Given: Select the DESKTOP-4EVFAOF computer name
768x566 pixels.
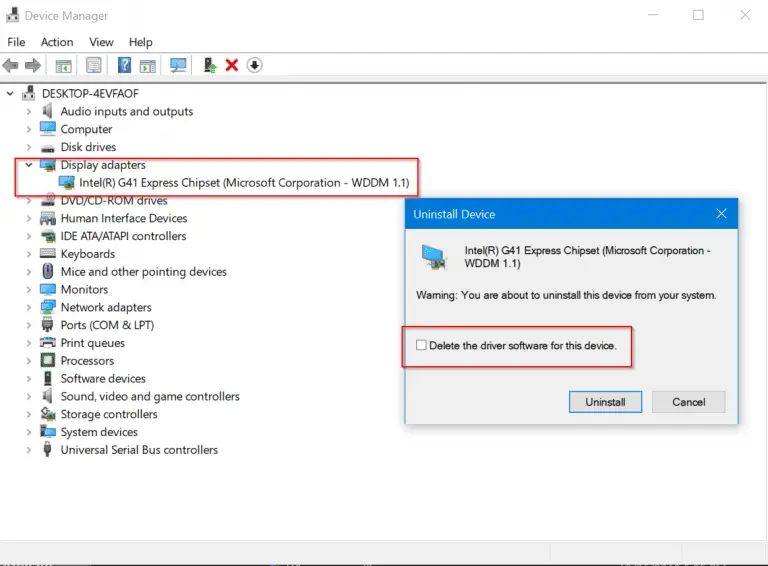Looking at the screenshot, I should 90,93.
